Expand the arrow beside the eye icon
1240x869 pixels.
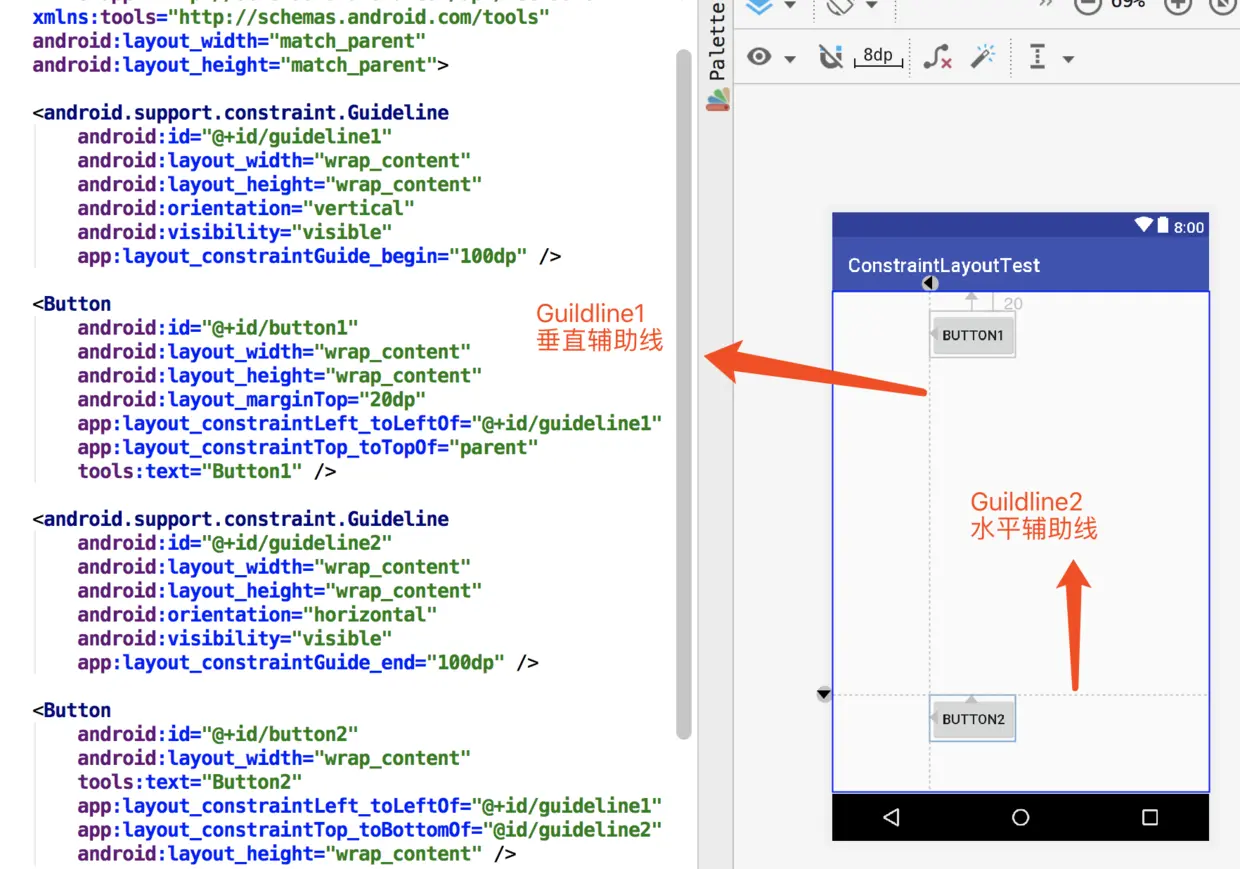point(790,59)
